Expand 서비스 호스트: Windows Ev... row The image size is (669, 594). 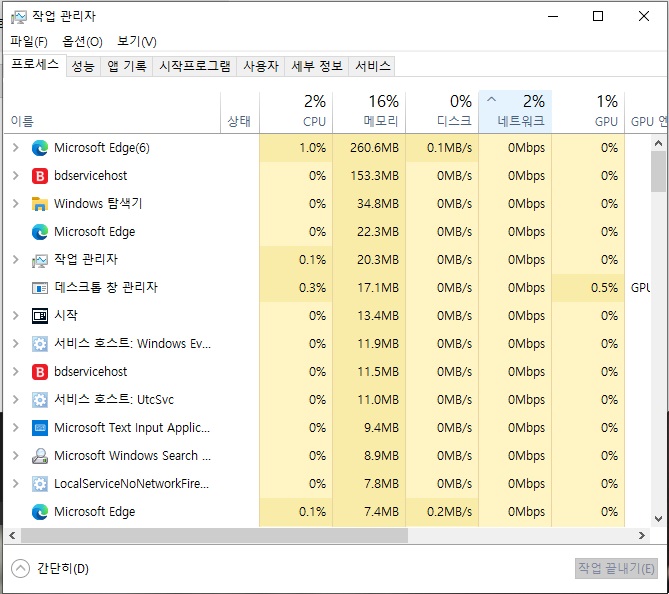pyautogui.click(x=16, y=344)
